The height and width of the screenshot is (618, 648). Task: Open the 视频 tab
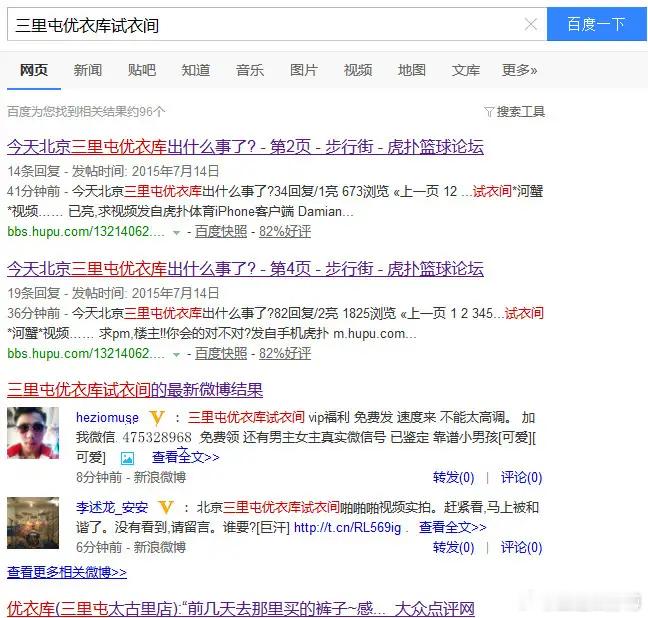click(358, 70)
